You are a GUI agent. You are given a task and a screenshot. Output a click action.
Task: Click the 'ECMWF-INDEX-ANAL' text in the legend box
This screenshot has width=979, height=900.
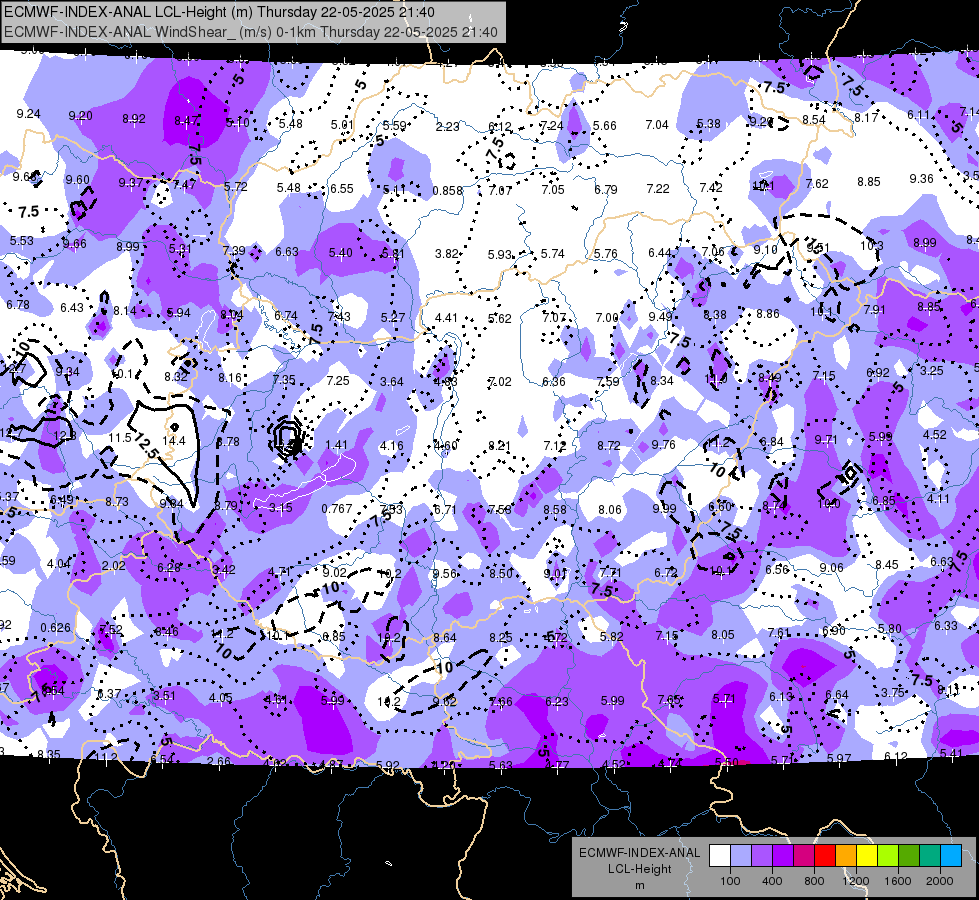(x=639, y=853)
